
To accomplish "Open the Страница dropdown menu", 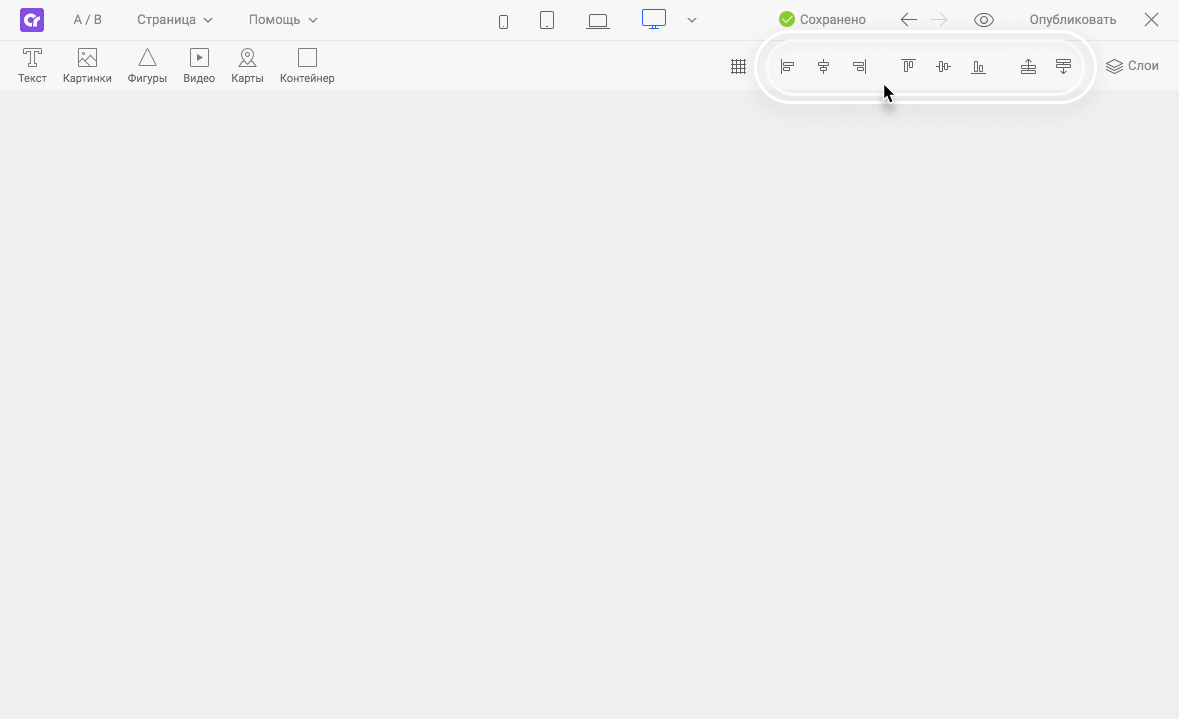I will point(175,20).
